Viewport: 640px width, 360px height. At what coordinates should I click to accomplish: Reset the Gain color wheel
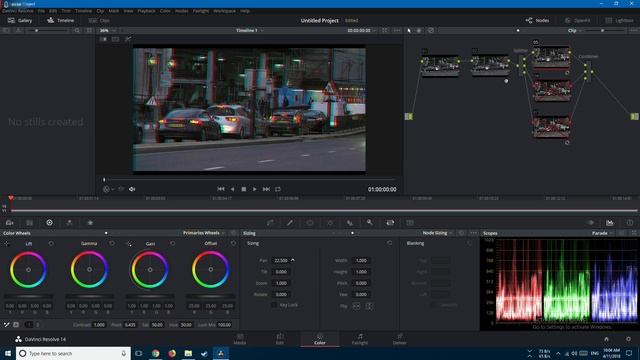coord(173,243)
